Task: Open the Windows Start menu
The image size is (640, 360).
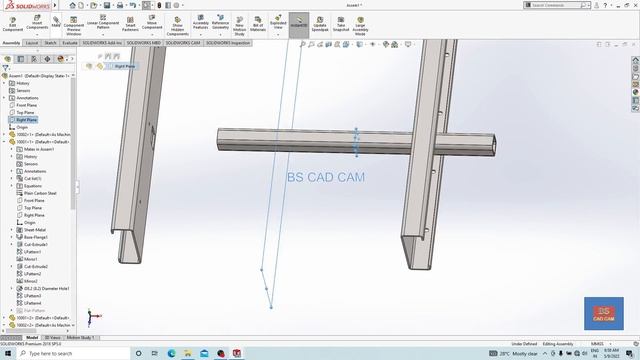Action: [x=8, y=353]
